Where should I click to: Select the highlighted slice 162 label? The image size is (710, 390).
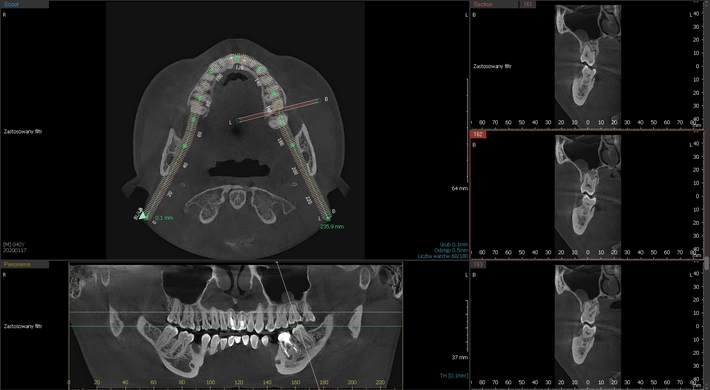478,135
